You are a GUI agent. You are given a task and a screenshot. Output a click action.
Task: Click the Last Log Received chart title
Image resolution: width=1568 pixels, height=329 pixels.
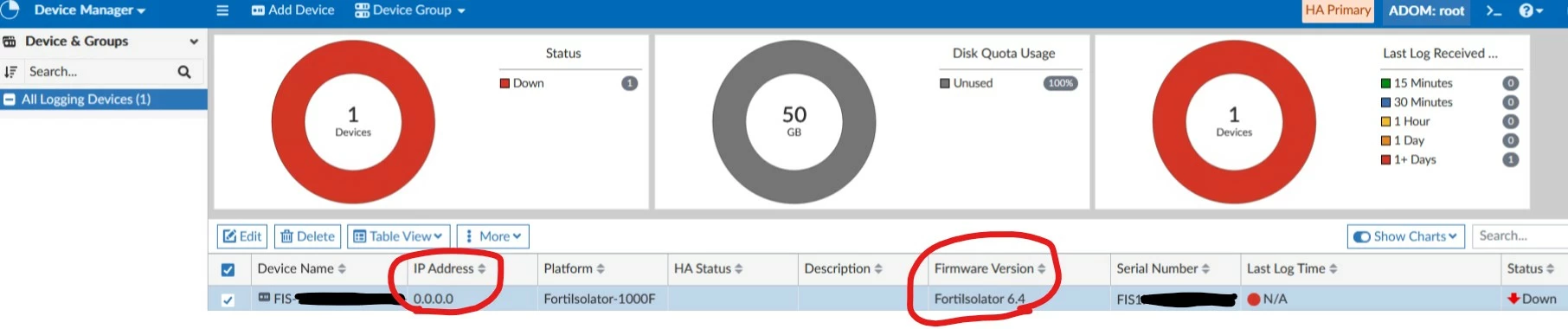(1440, 54)
